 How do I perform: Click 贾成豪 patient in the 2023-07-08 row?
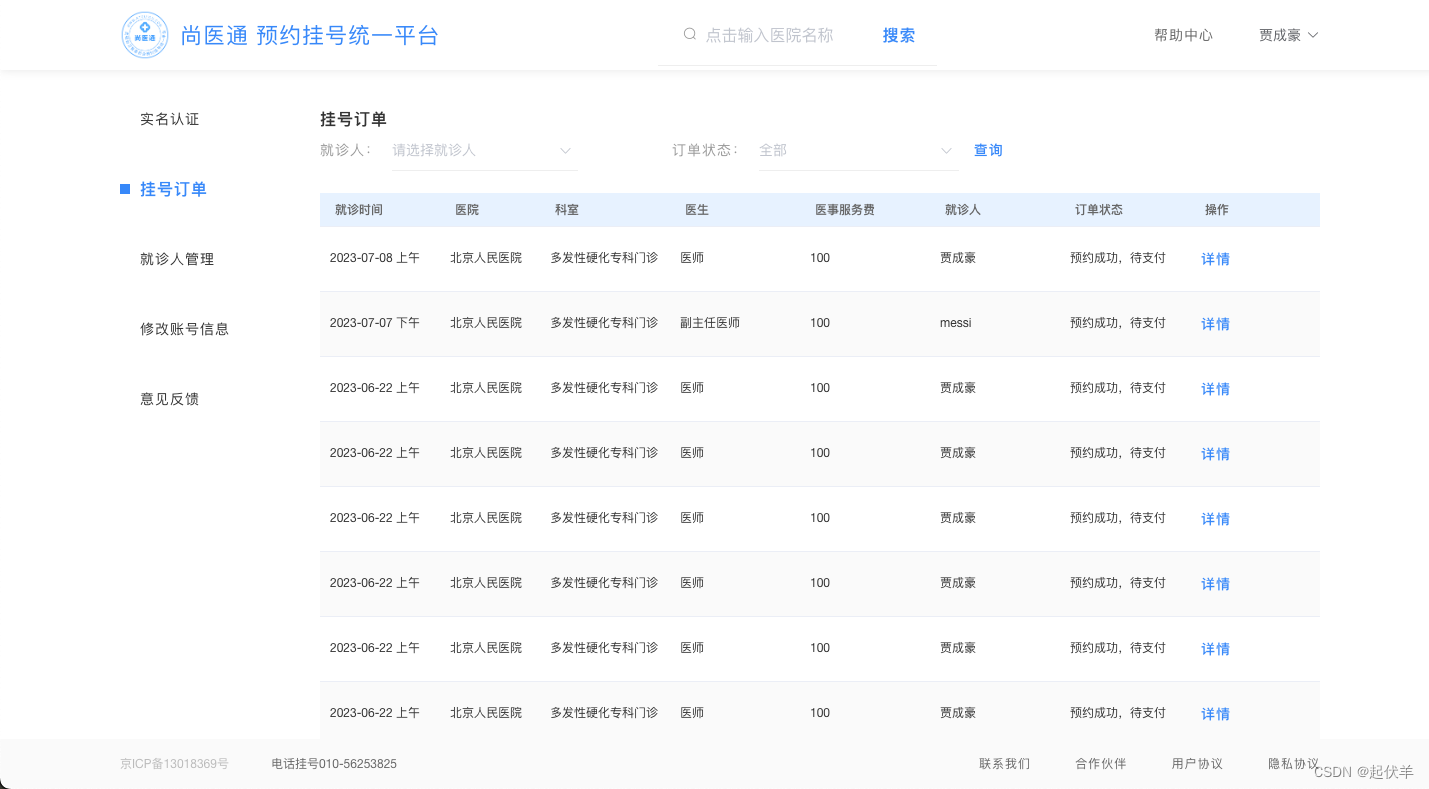958,258
